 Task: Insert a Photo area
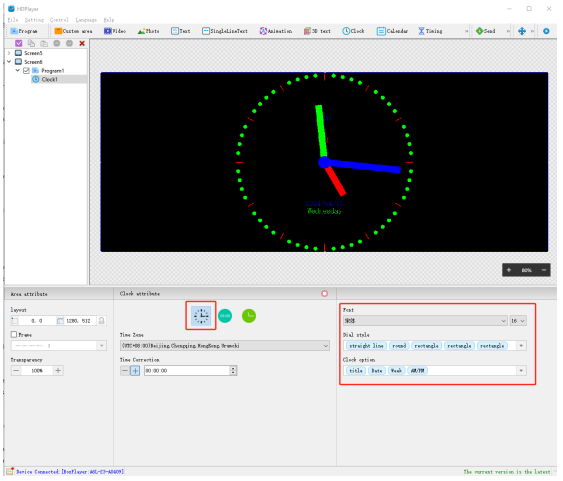(x=149, y=31)
